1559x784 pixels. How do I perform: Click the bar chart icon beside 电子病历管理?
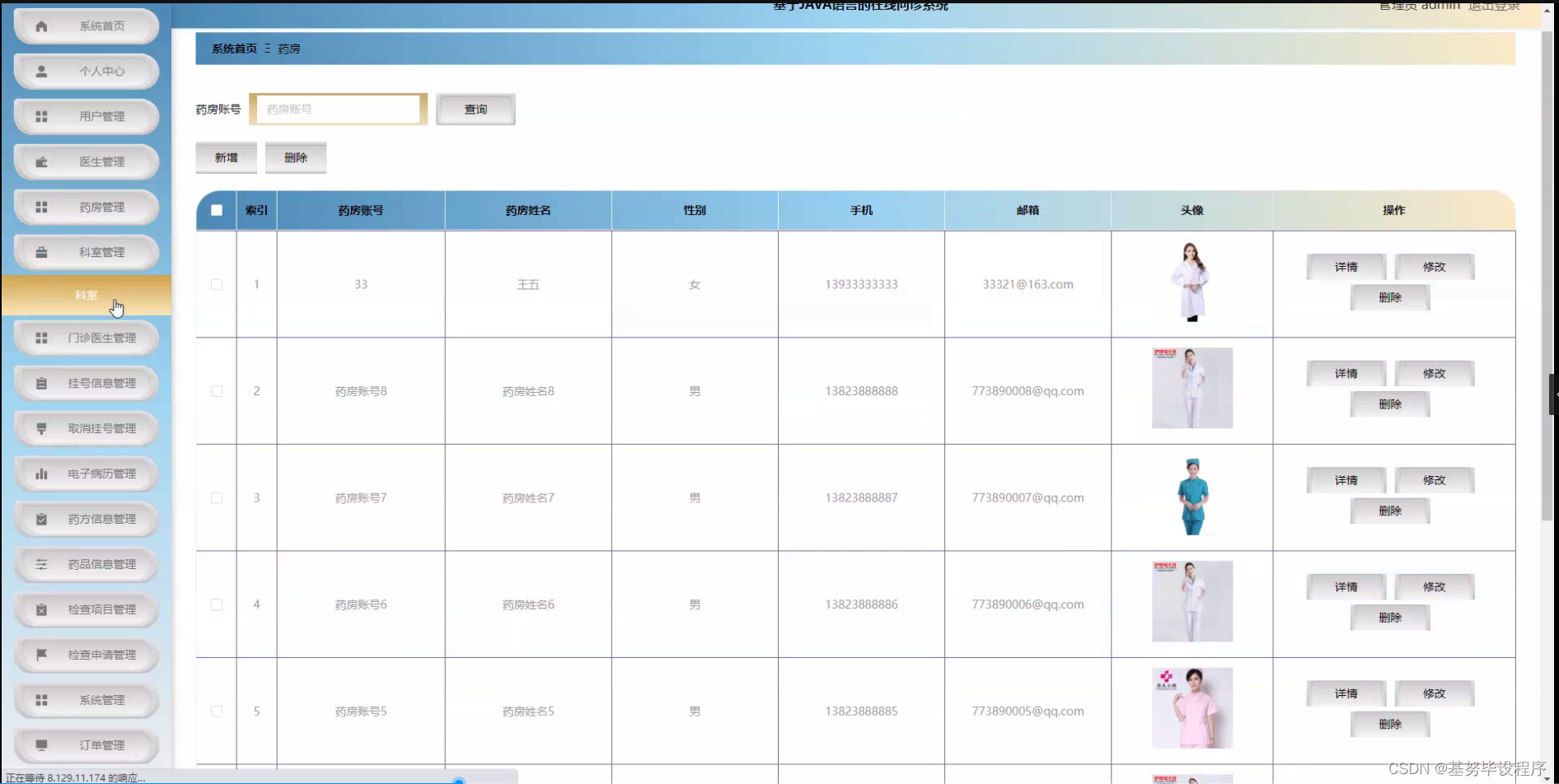click(x=41, y=474)
